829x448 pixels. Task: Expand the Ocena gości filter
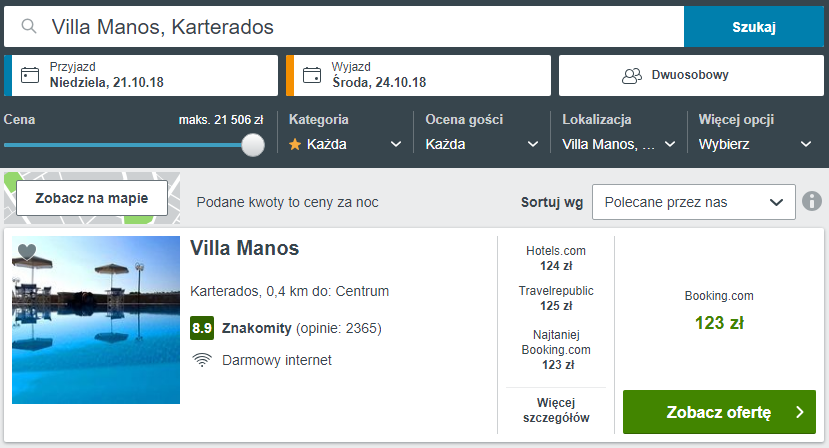482,144
